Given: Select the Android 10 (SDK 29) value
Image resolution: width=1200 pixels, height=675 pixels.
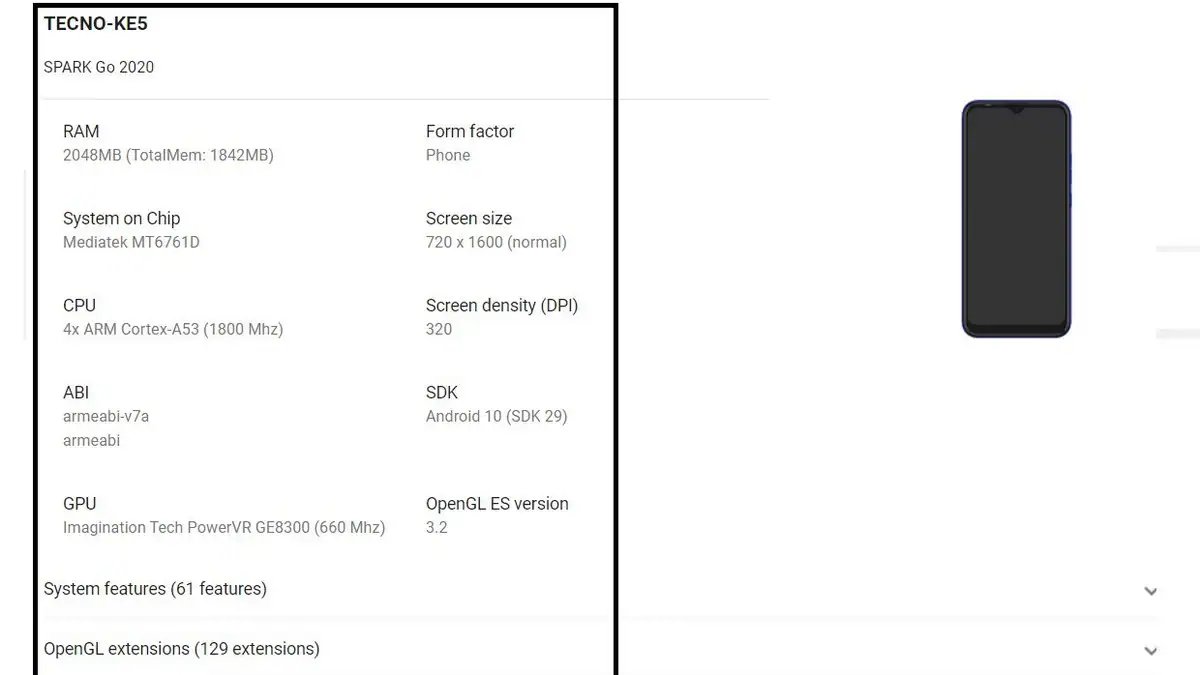Looking at the screenshot, I should click(x=496, y=416).
